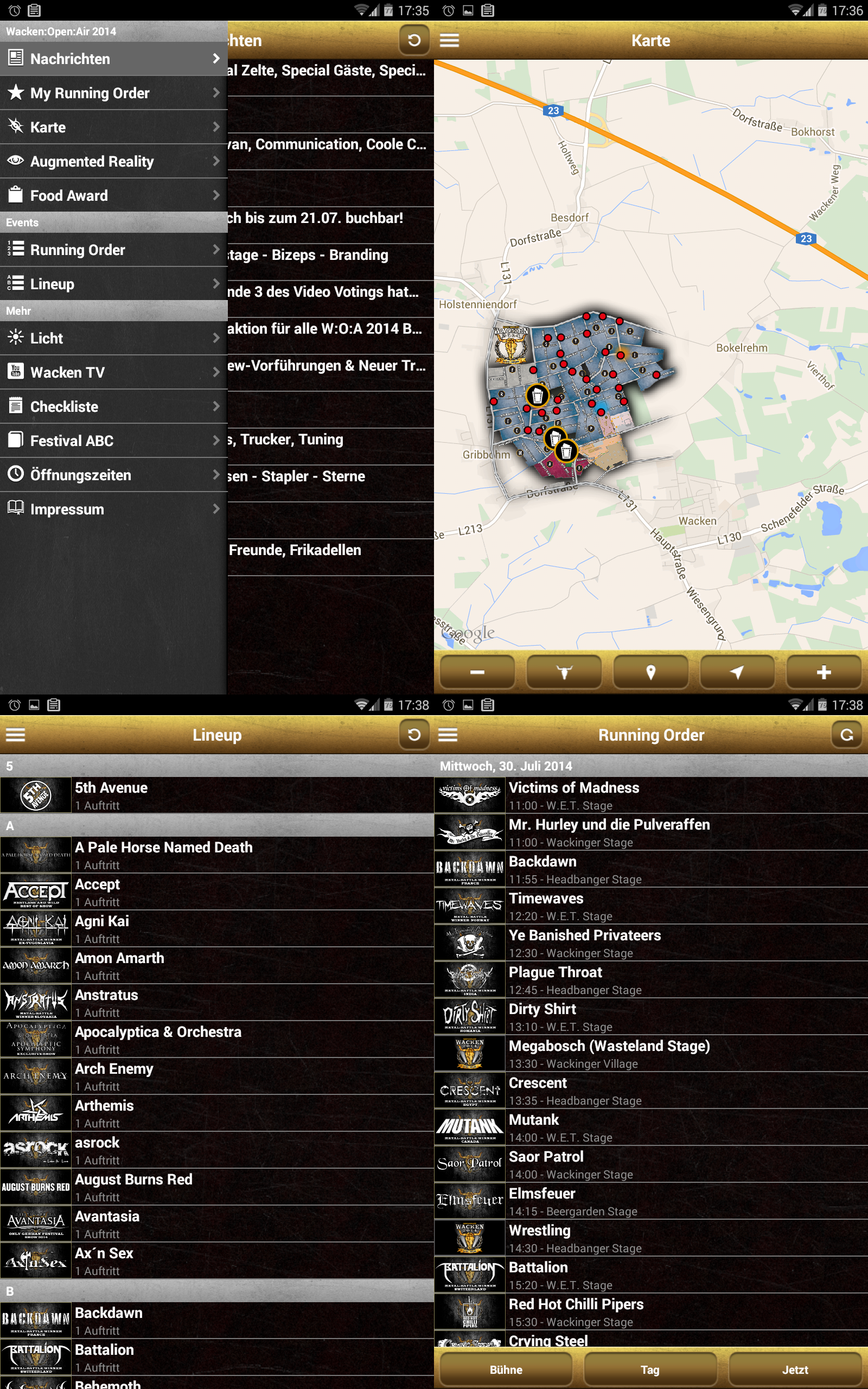Tap the open book icon for Impressum
The height and width of the screenshot is (1389, 868).
(16, 507)
